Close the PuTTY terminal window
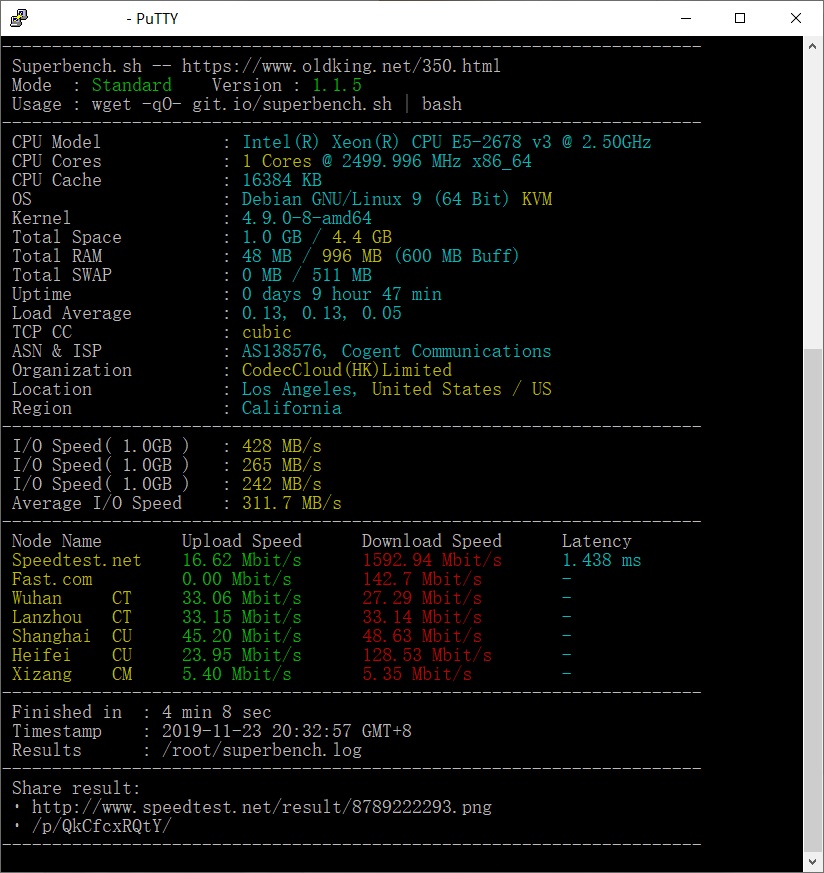 click(x=795, y=18)
